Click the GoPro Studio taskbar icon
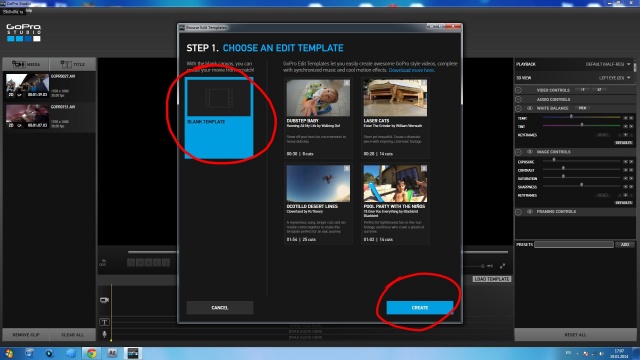 tap(133, 353)
